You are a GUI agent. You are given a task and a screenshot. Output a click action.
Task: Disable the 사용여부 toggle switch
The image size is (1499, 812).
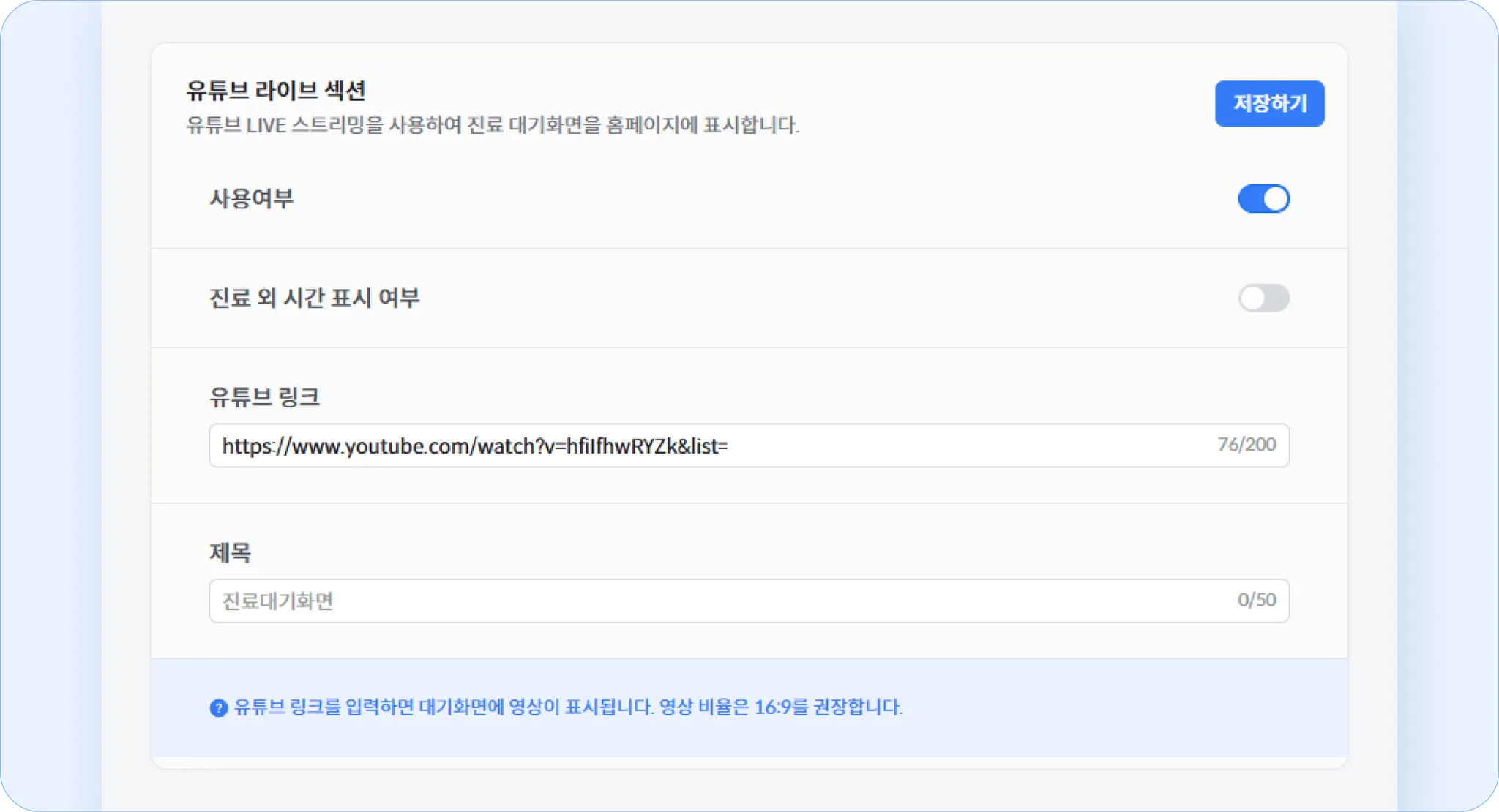point(1263,199)
